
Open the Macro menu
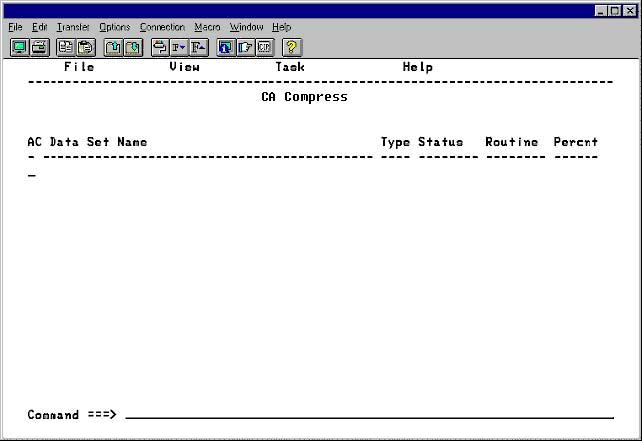point(207,27)
